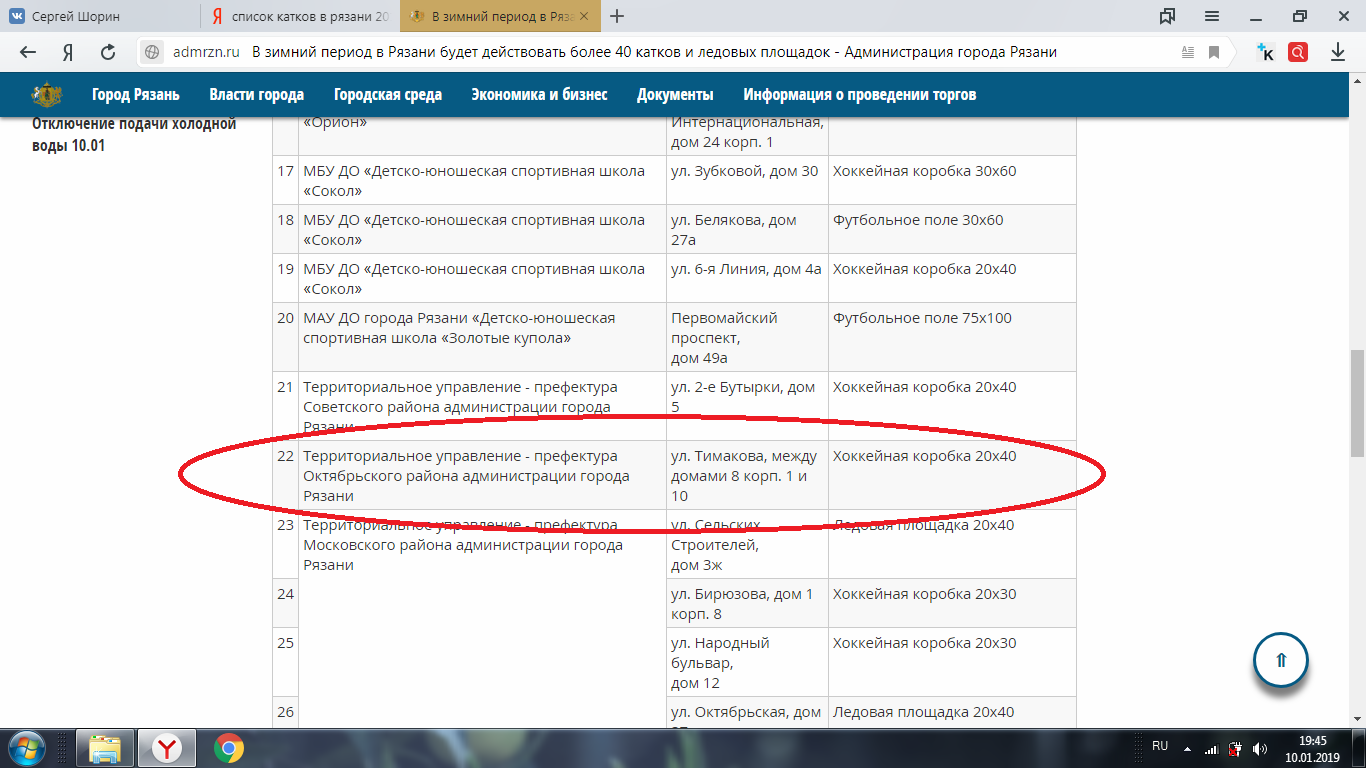Launch Google Chrome from taskbar
1366x768 pixels.
(228, 748)
